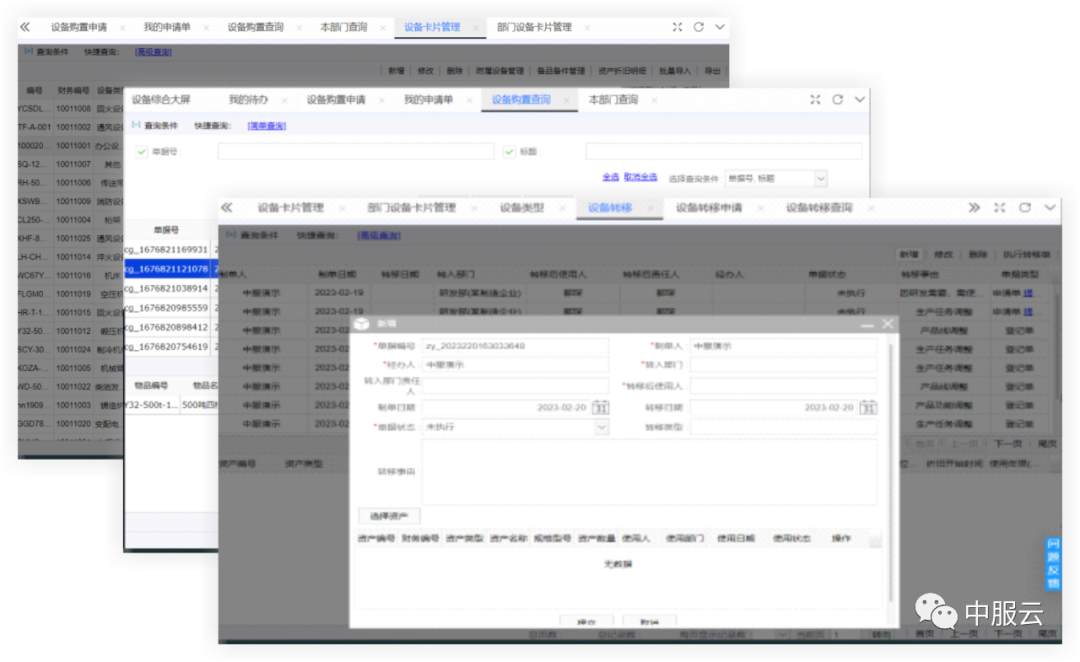Screen dimensions: 1080x662
Task: Click the fullscreen icon of the rearmost window
Action: (x=677, y=27)
